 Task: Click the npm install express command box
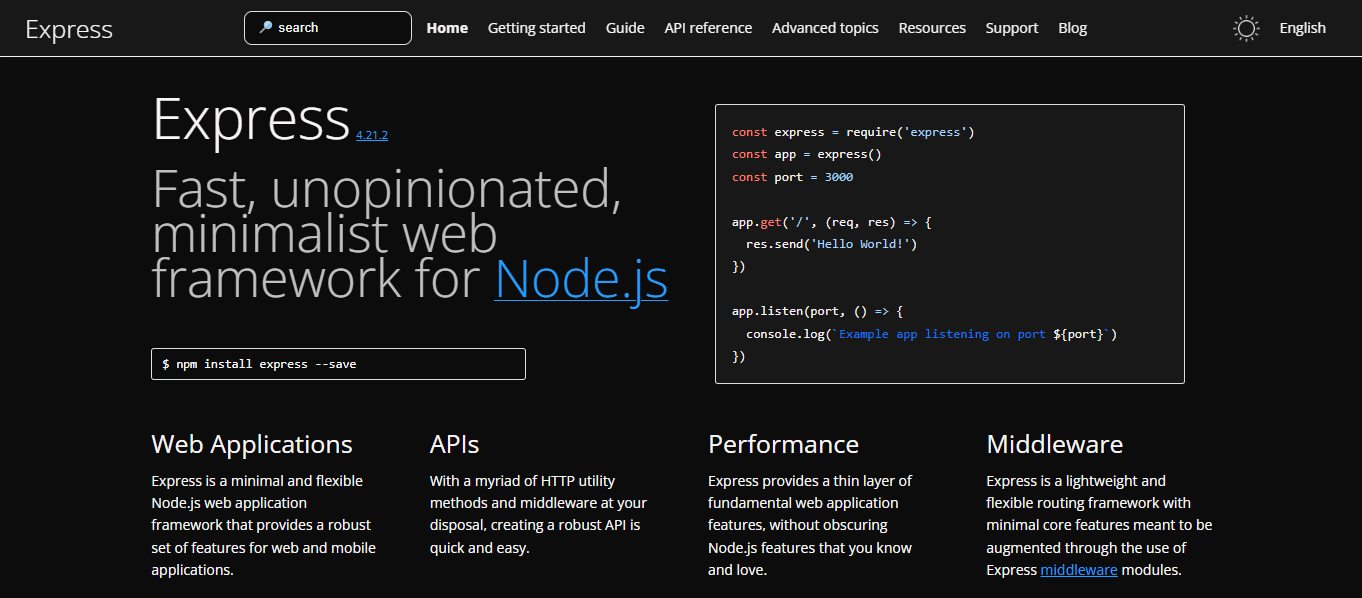(338, 364)
